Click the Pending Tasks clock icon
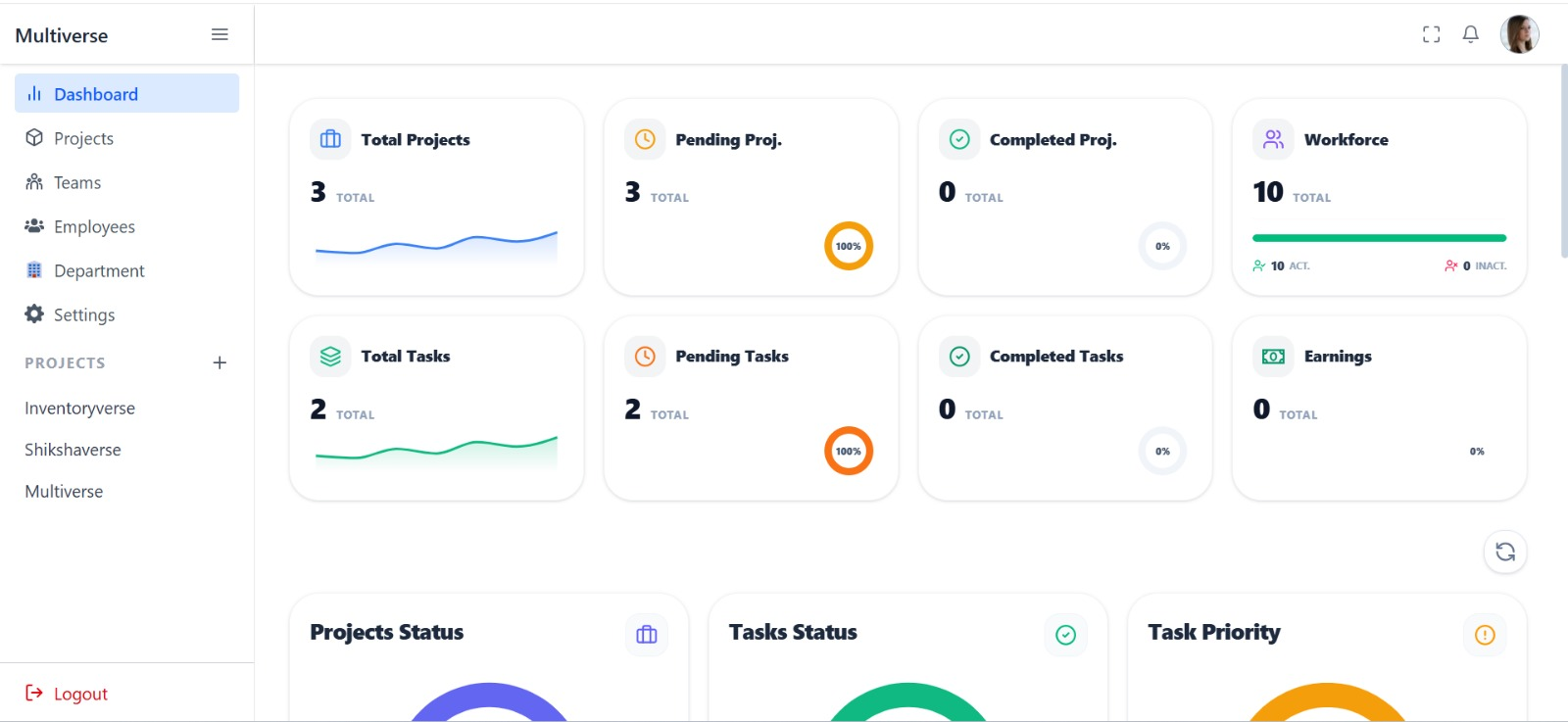Screen dimensions: 1568x722 pos(644,356)
